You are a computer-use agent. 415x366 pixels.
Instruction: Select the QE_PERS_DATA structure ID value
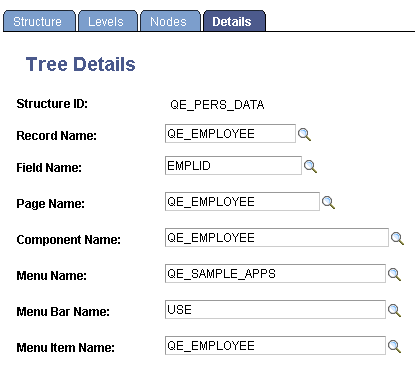[x=217, y=105]
